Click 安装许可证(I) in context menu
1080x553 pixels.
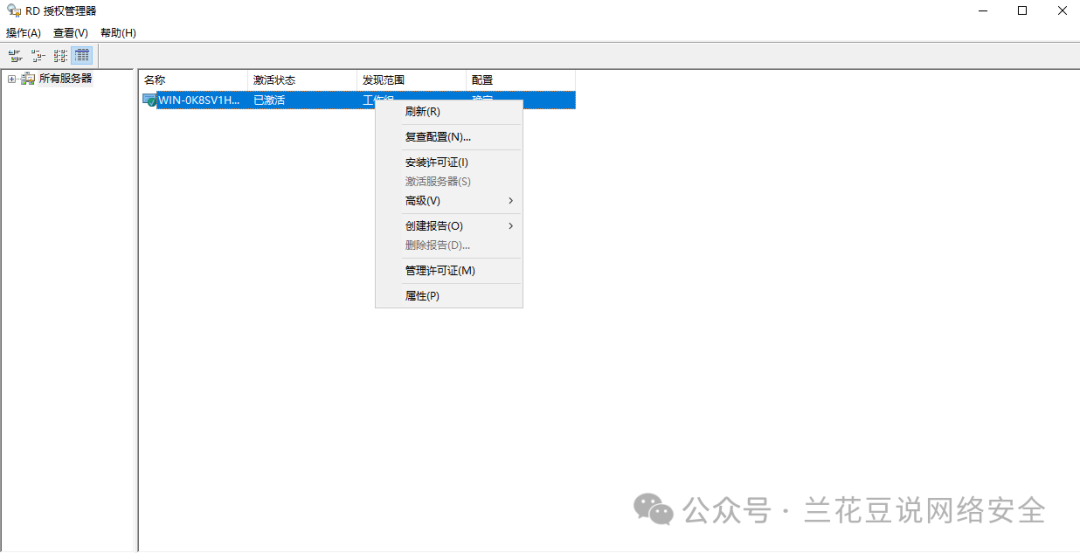pos(437,162)
